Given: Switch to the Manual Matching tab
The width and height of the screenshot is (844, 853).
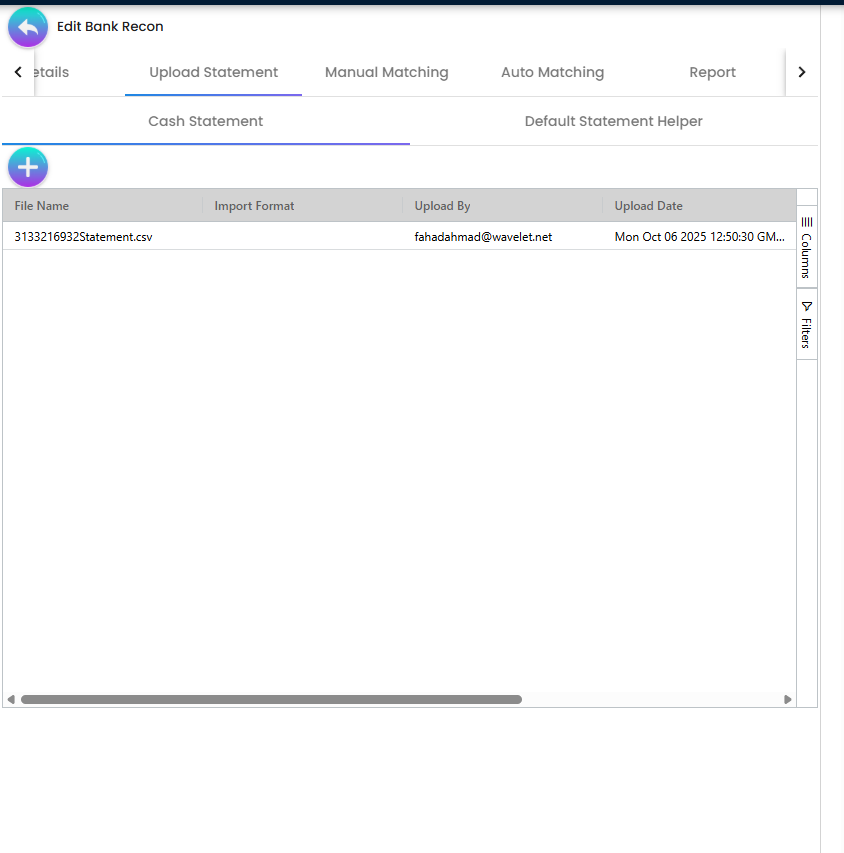Looking at the screenshot, I should pyautogui.click(x=386, y=72).
